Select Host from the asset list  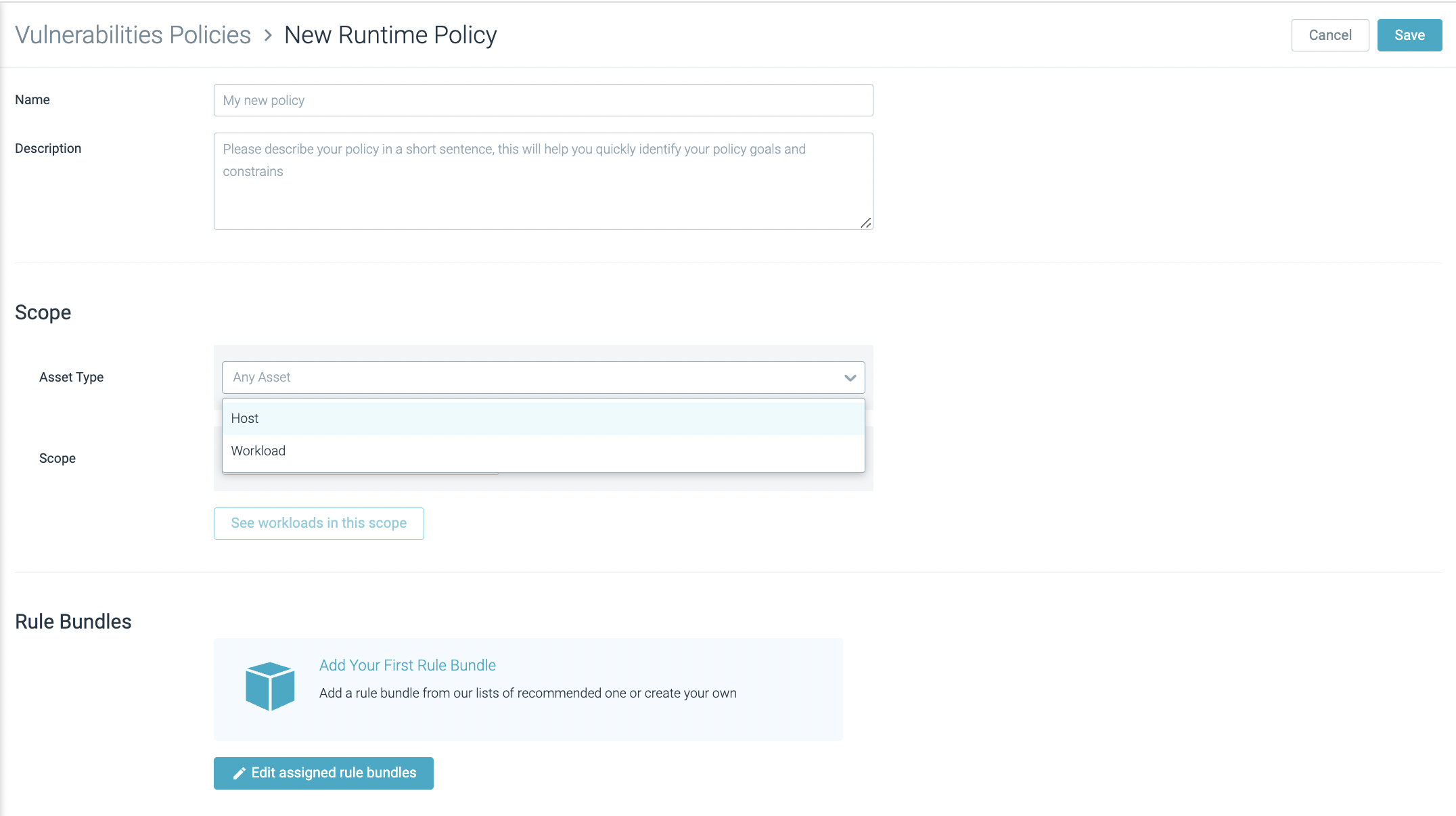pyautogui.click(x=245, y=419)
